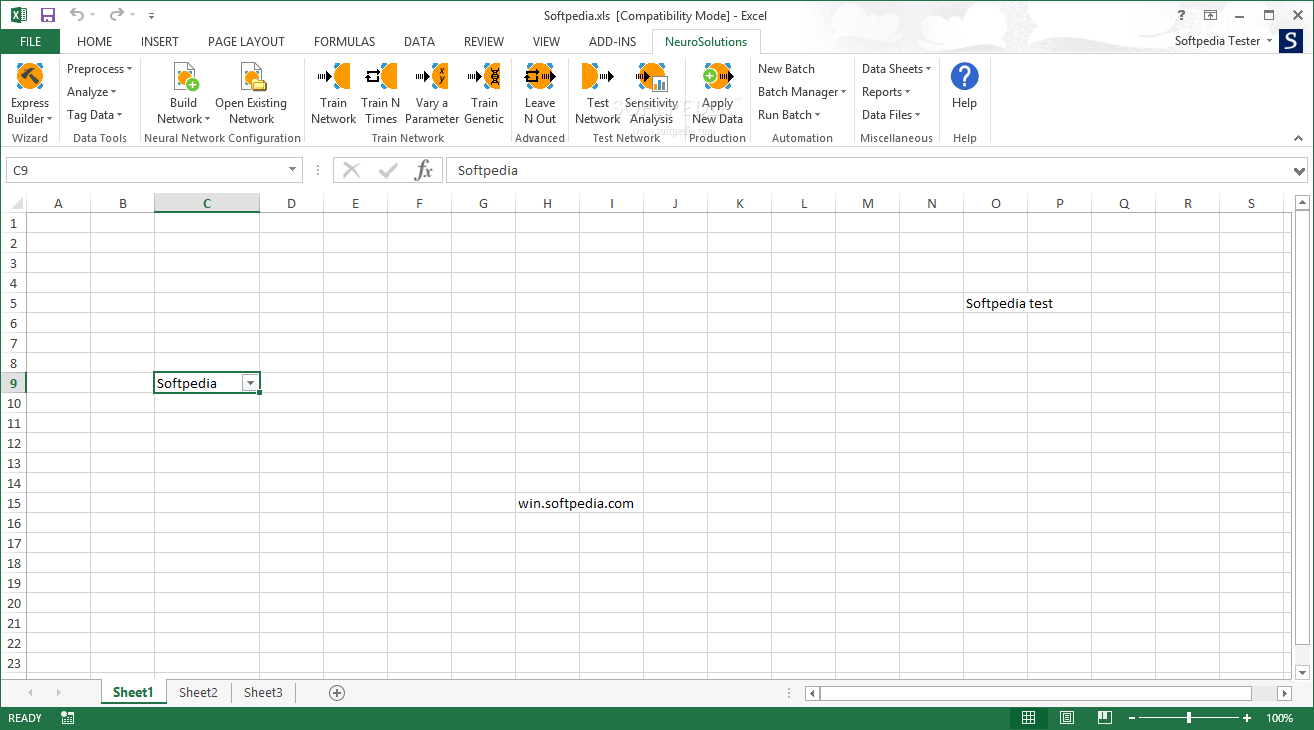Click the Insert Function fx button

tap(424, 170)
